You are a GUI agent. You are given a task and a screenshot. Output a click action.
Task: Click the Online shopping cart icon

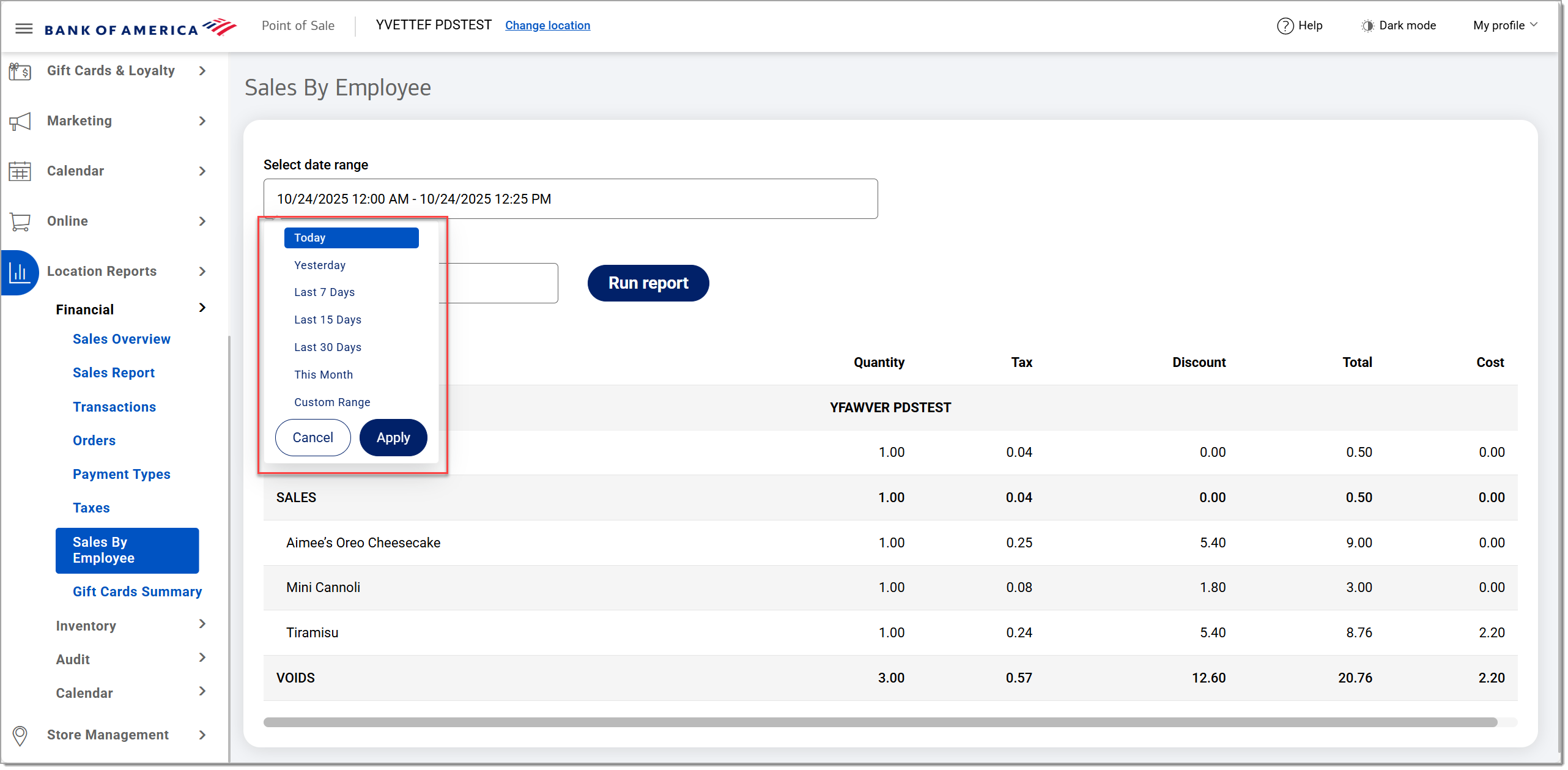click(x=20, y=221)
